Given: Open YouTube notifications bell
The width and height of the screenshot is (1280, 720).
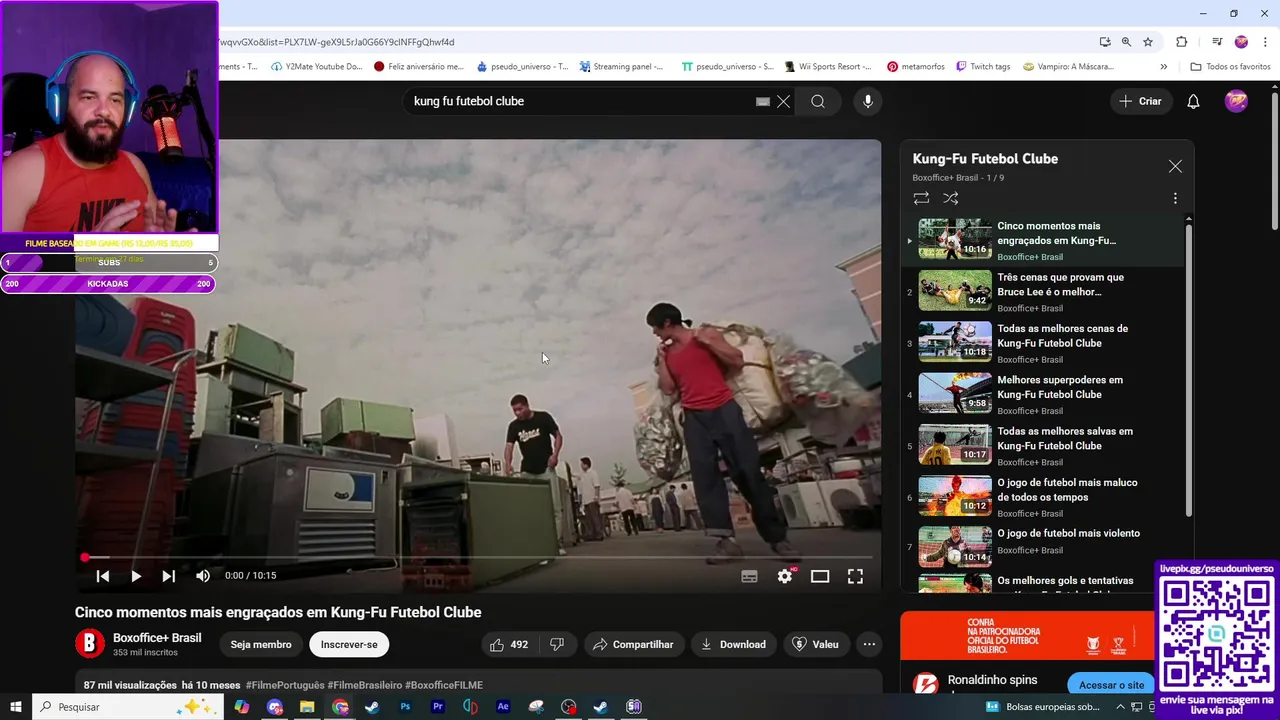Looking at the screenshot, I should click(x=1193, y=101).
